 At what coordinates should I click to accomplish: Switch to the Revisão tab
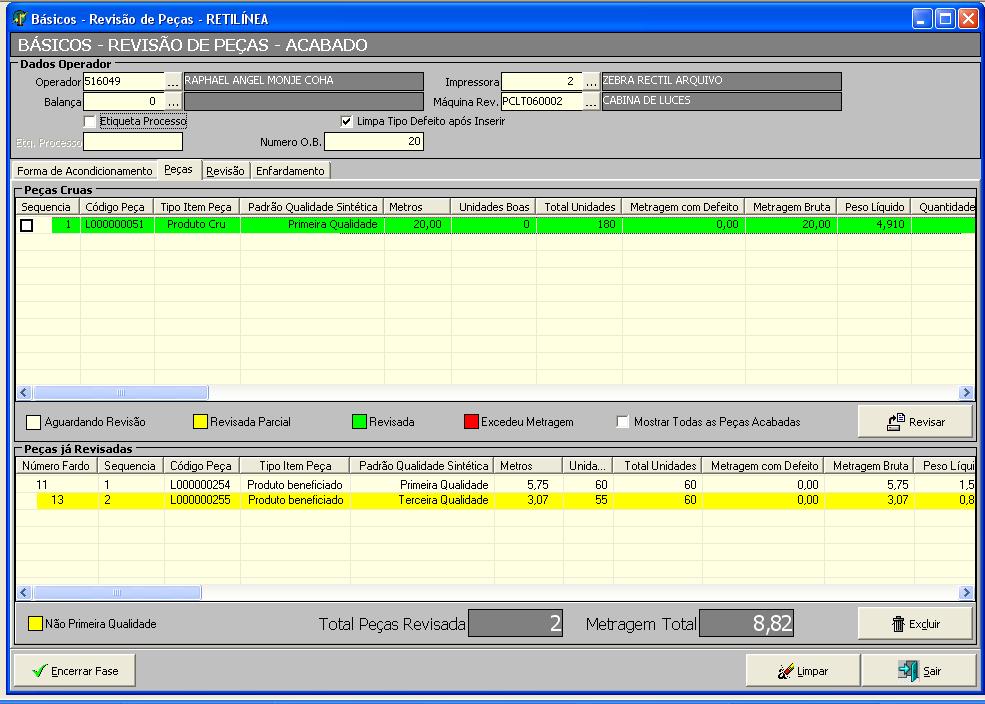[x=225, y=171]
